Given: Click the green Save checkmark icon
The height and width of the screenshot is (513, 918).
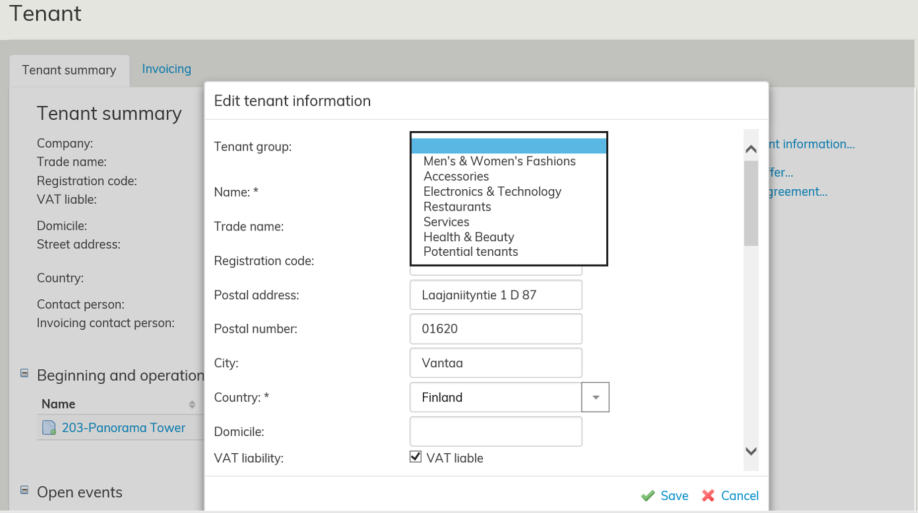Looking at the screenshot, I should (648, 496).
